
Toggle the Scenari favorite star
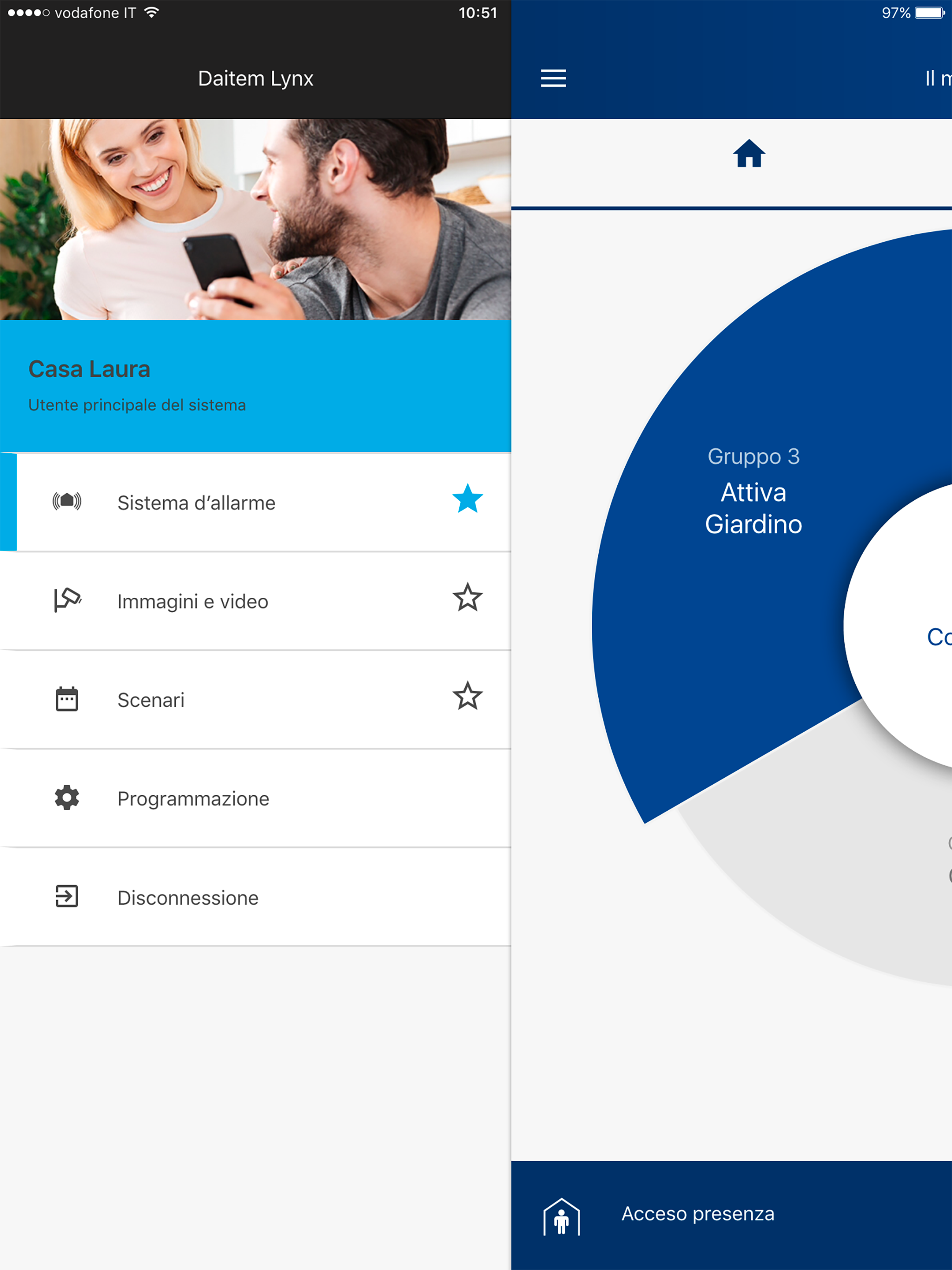[467, 696]
